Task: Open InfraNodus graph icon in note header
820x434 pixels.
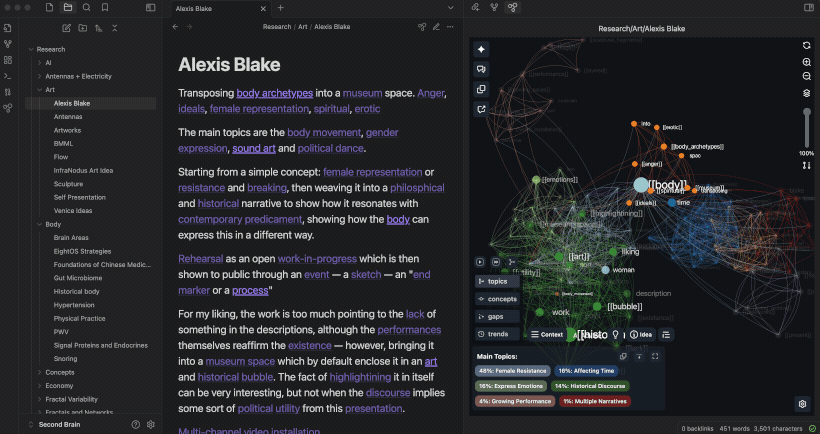Action: 422,27
